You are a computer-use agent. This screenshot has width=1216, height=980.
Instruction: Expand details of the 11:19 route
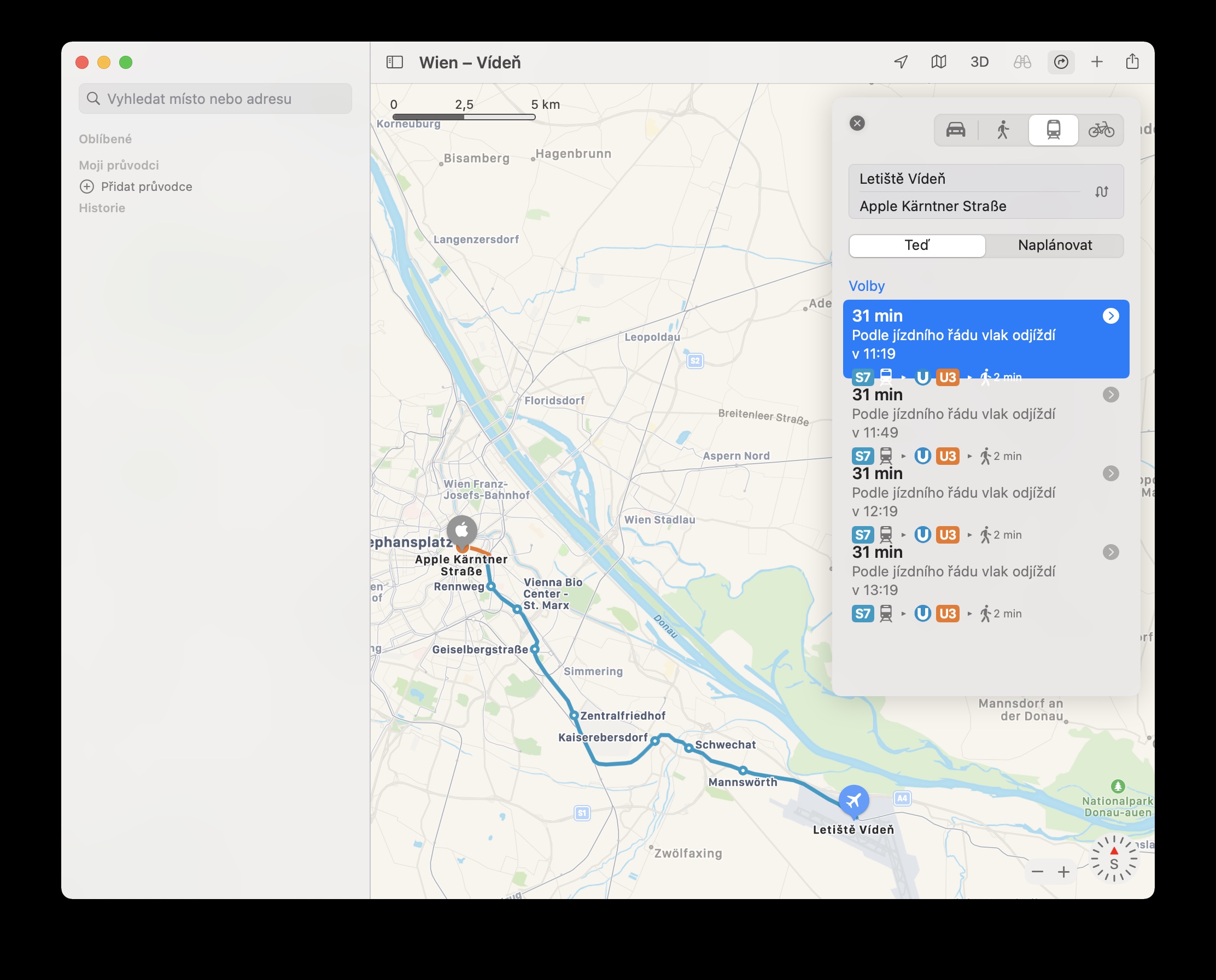pyautogui.click(x=1112, y=316)
